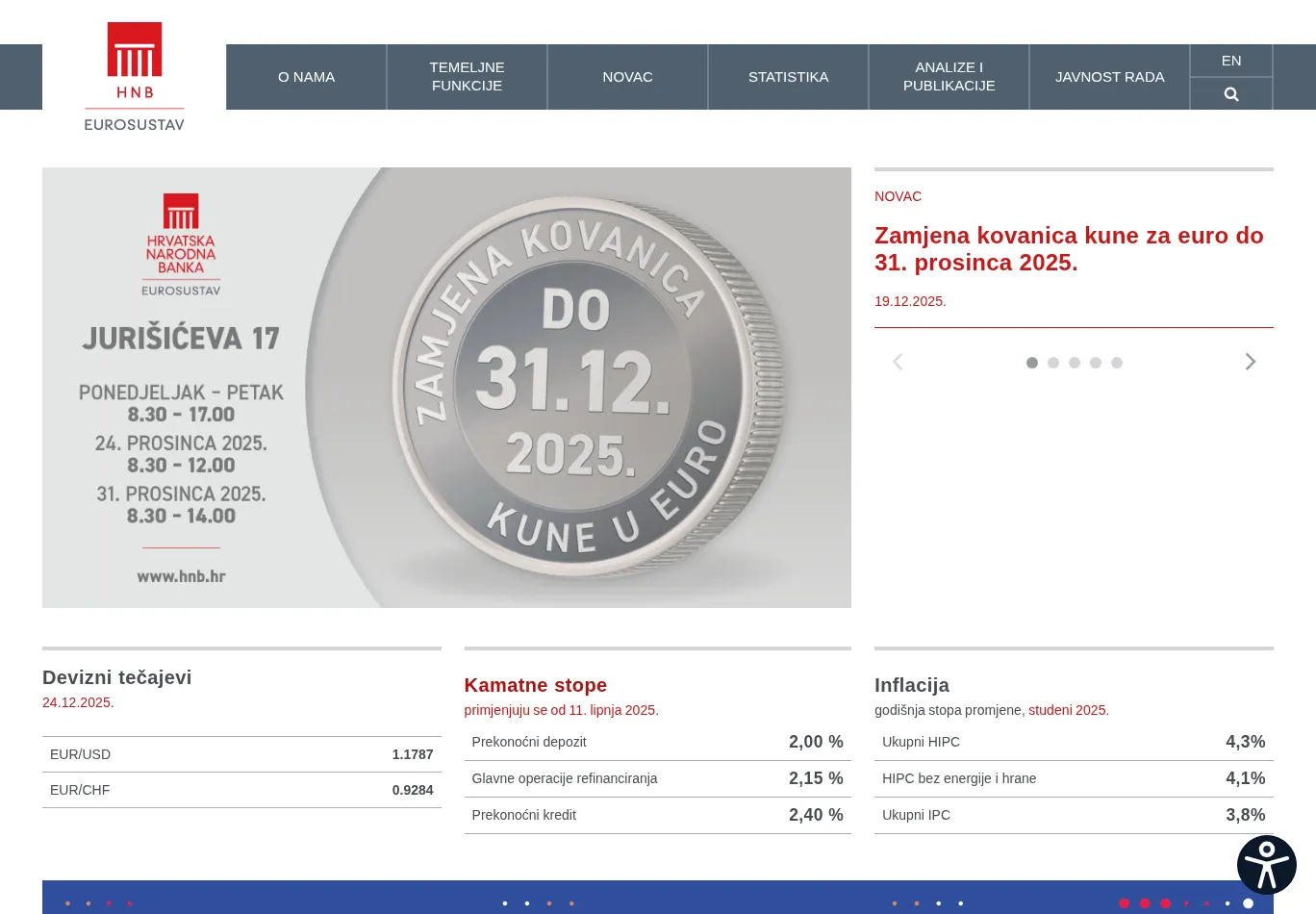
Task: Open the coin exchange headline article
Action: (1068, 249)
